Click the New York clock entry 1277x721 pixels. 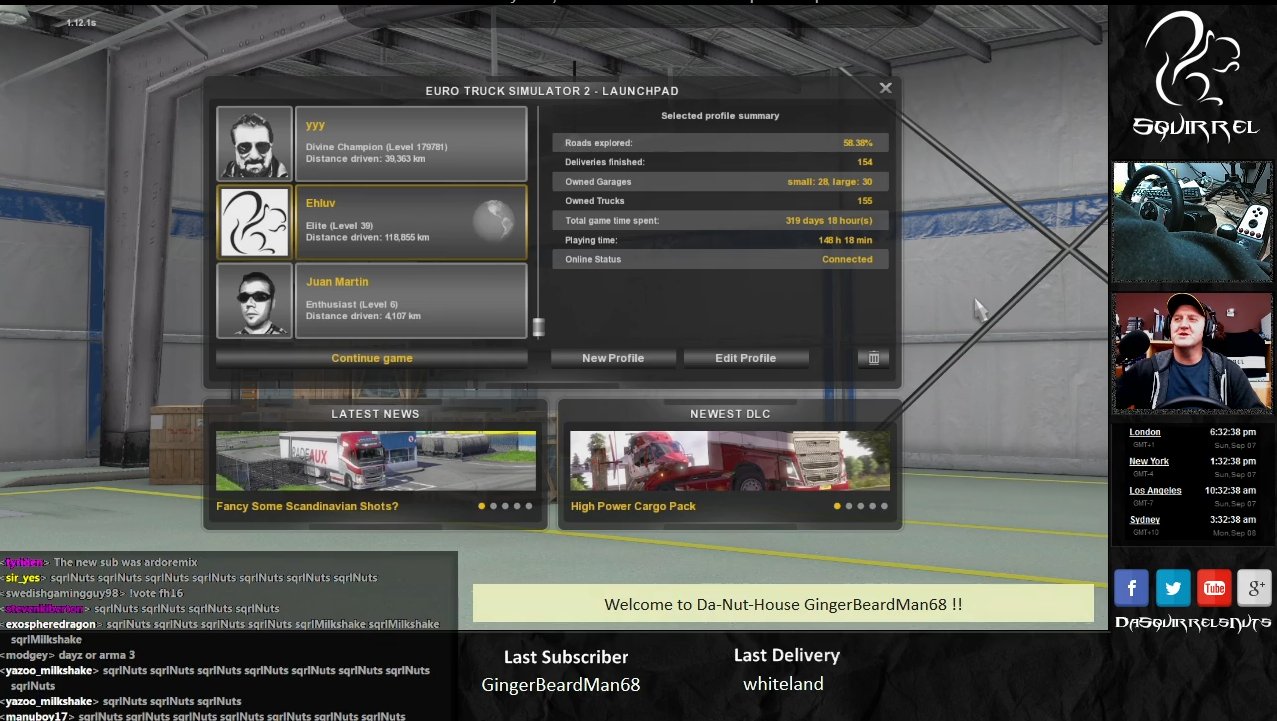tap(1192, 466)
